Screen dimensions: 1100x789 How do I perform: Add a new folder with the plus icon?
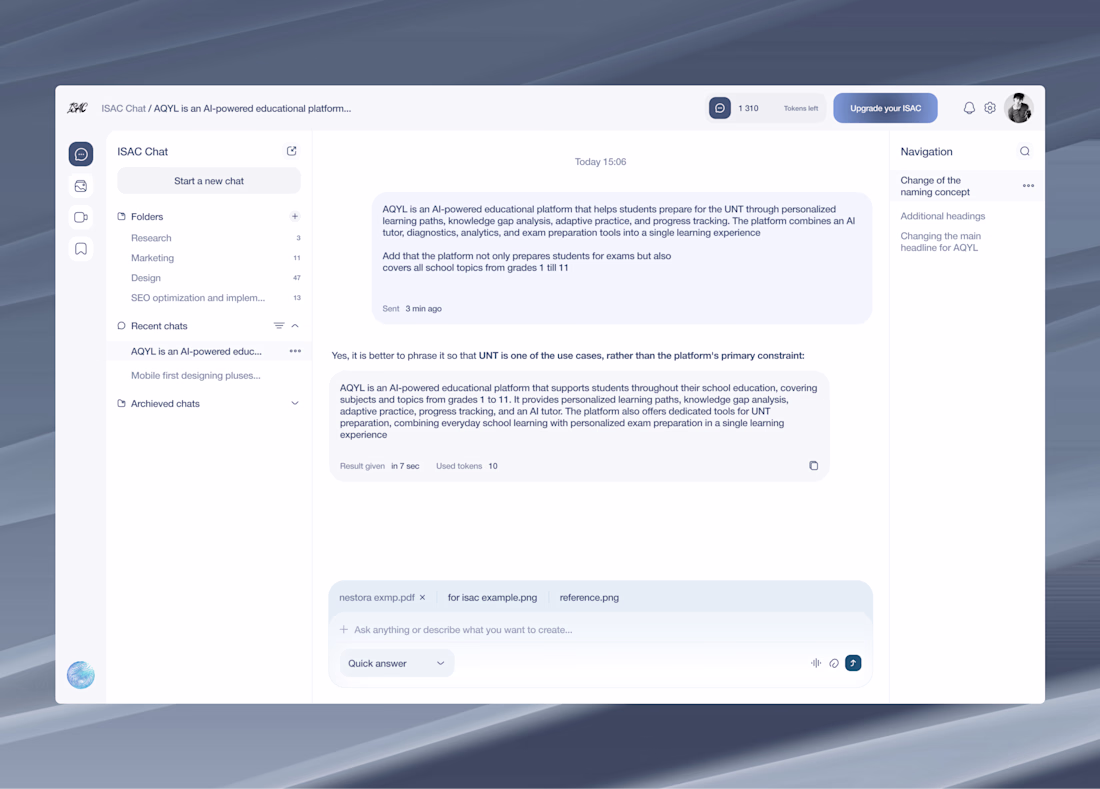click(x=295, y=216)
